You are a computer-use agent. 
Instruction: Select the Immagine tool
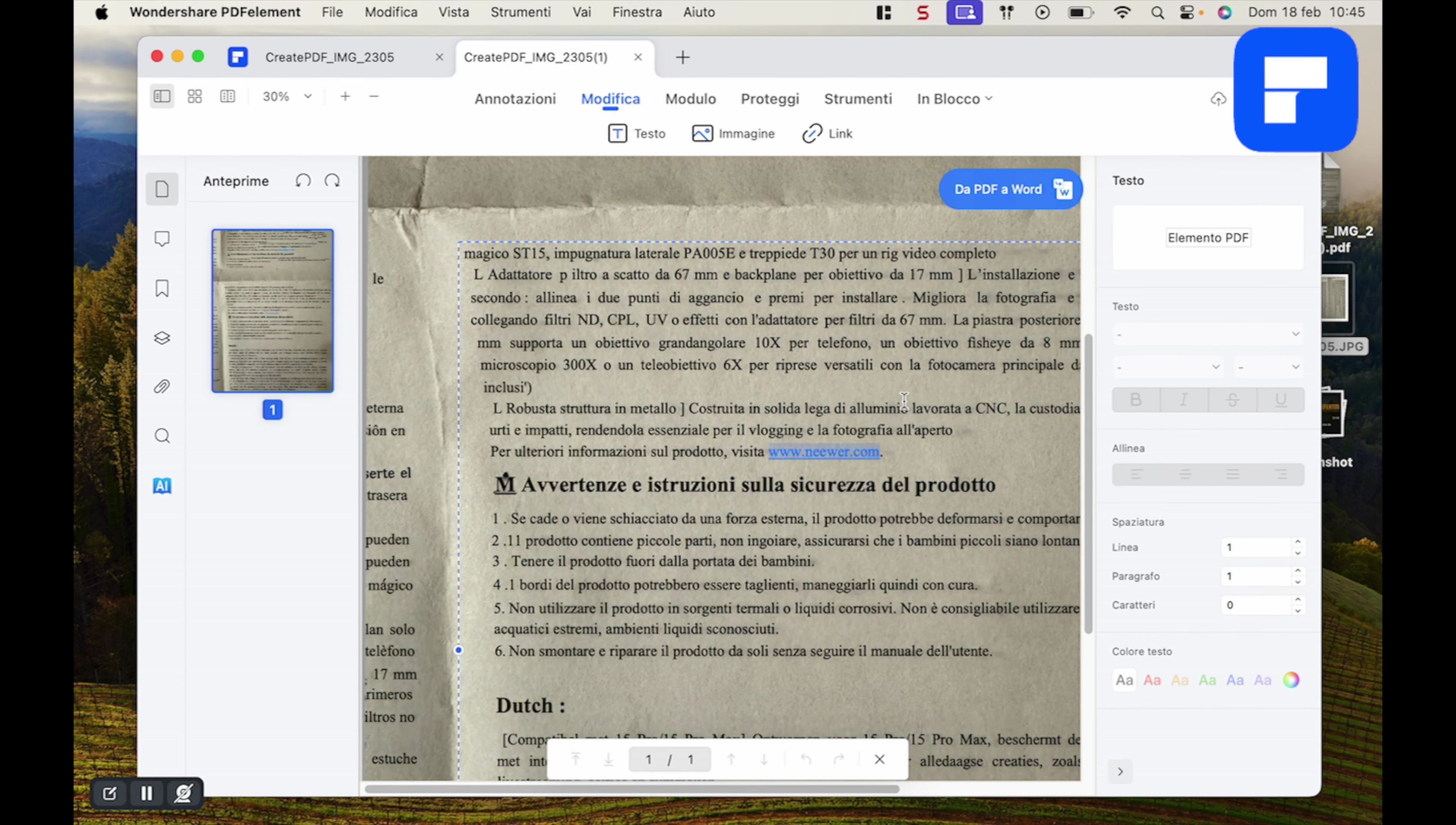(x=734, y=134)
